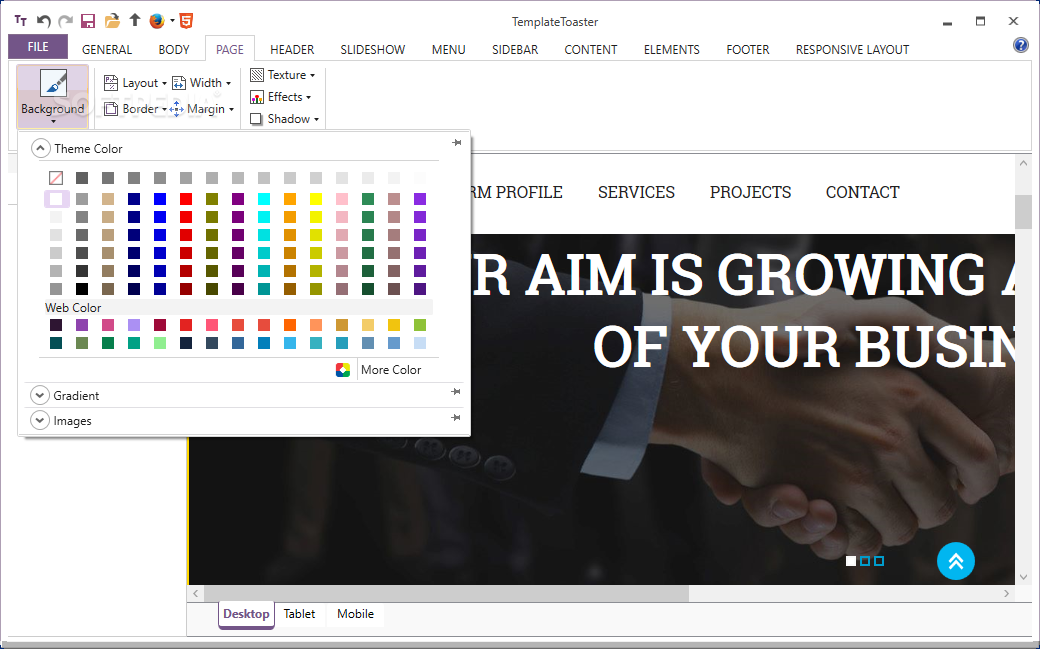Click the vertical scrollbar down arrow
The height and width of the screenshot is (649, 1040).
tap(1023, 577)
